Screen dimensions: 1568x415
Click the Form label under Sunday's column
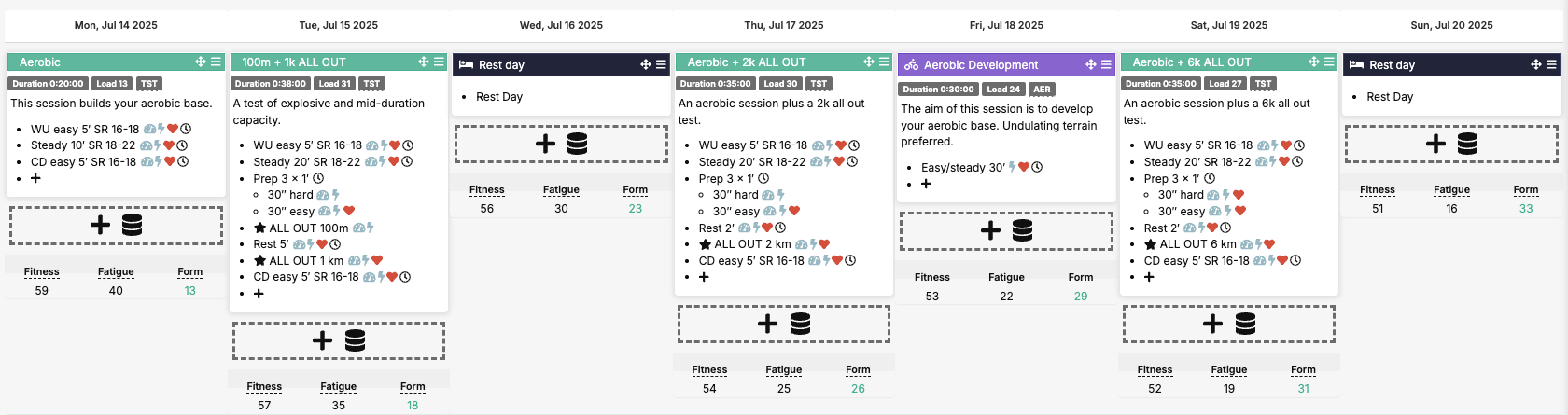1526,189
